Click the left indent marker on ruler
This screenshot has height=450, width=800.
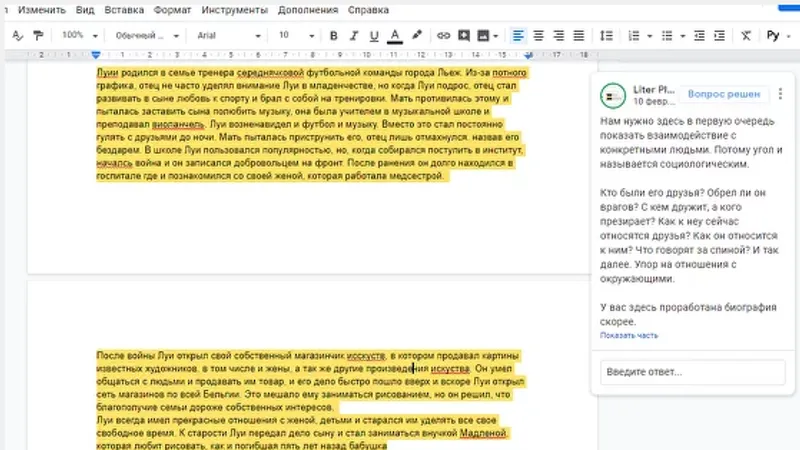(96, 55)
